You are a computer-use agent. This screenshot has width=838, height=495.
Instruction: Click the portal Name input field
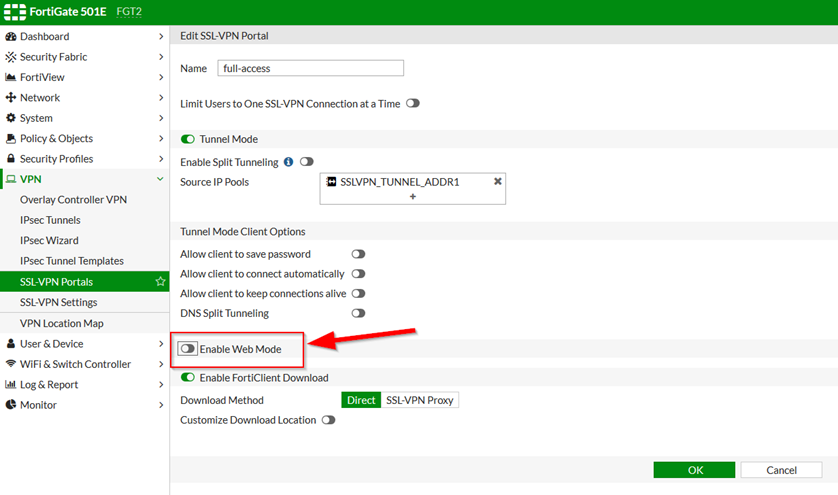click(310, 68)
